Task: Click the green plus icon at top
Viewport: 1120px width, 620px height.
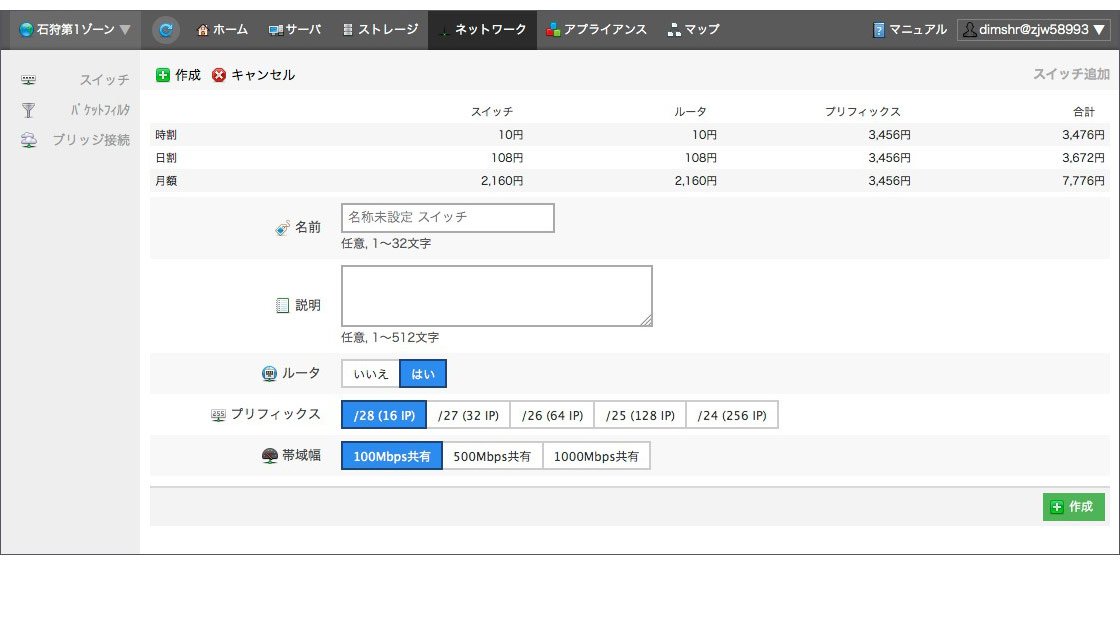Action: coord(163,75)
